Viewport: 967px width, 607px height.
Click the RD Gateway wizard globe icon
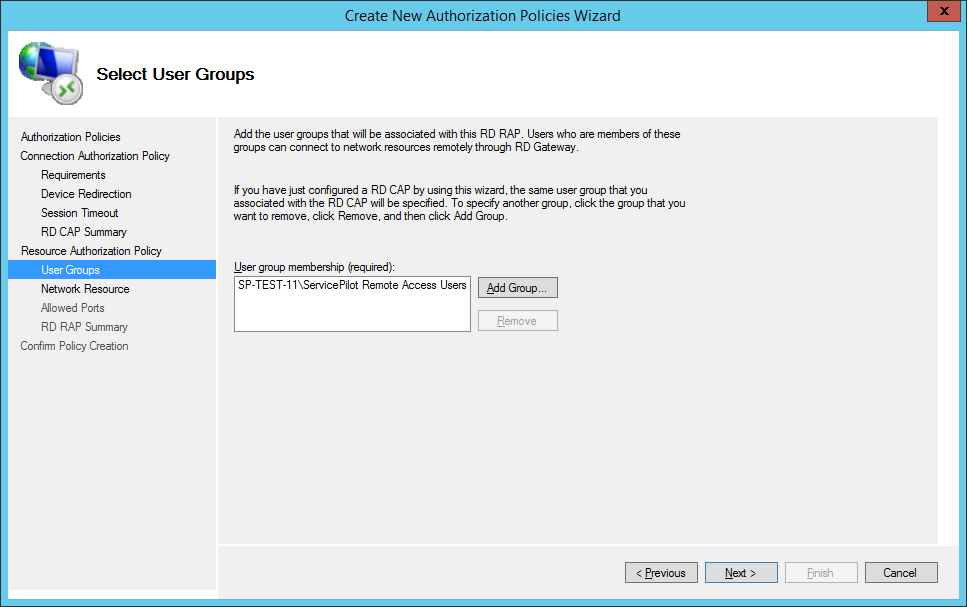[50, 74]
